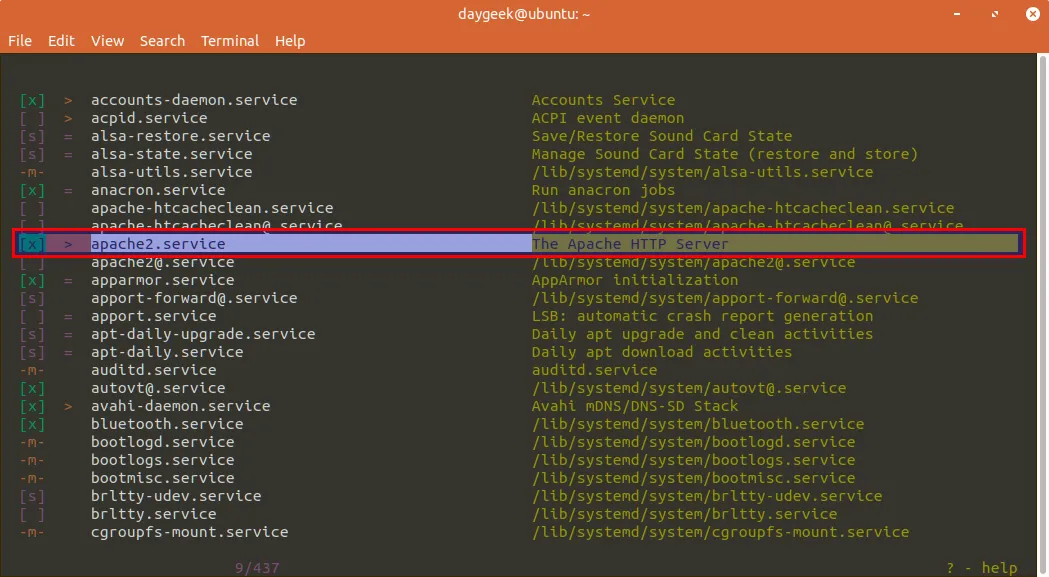Viewport: 1049px width, 577px height.
Task: Click the running arrow beside avahi-daemon.service
Action: (68, 406)
